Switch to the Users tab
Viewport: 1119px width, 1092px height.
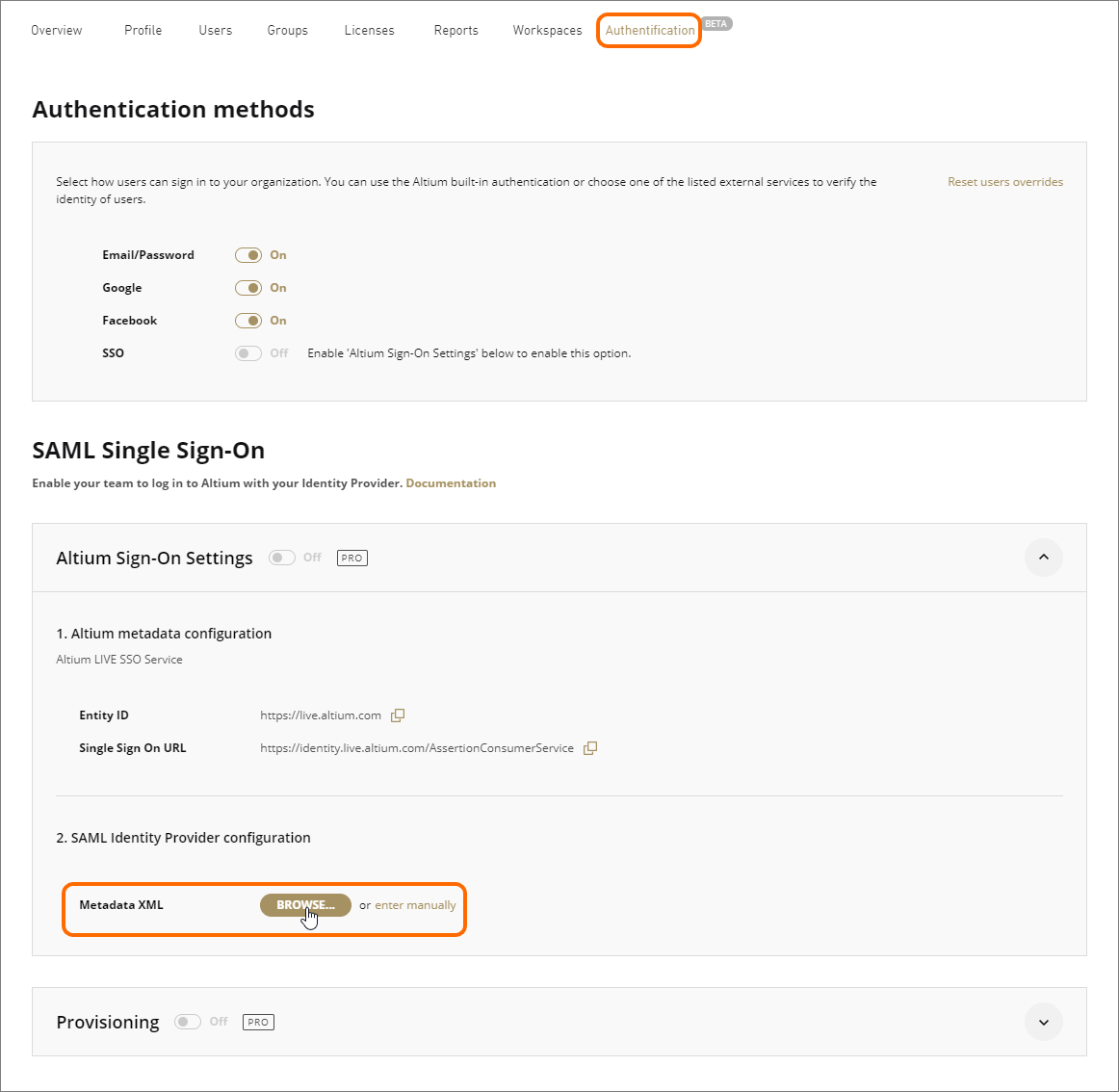click(x=215, y=31)
